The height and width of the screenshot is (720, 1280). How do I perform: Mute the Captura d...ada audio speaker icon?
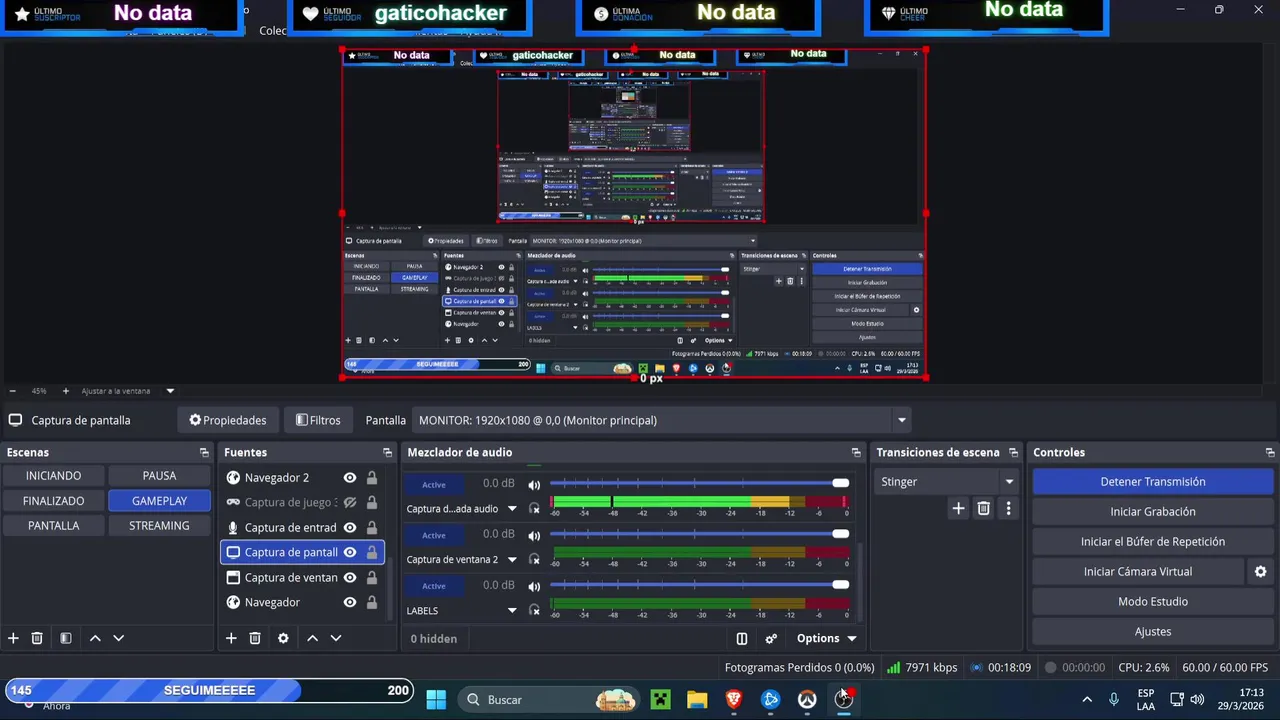tap(534, 484)
